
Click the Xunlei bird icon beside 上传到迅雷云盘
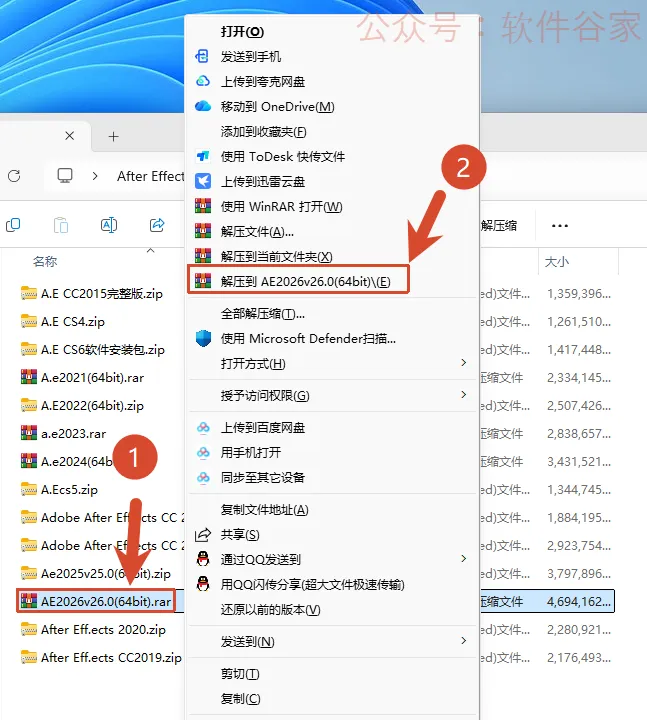[203, 181]
